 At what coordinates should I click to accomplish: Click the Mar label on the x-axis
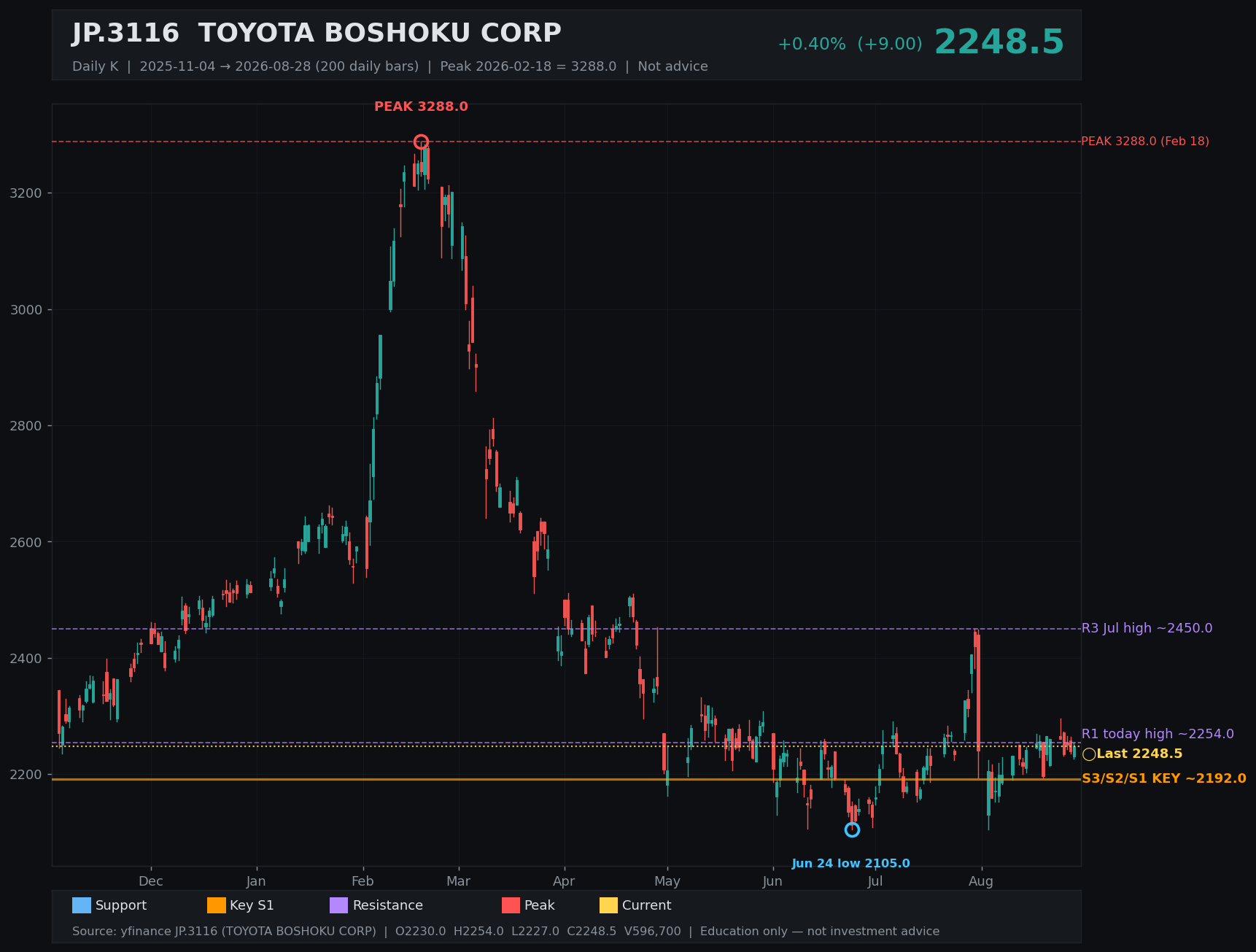(x=458, y=881)
